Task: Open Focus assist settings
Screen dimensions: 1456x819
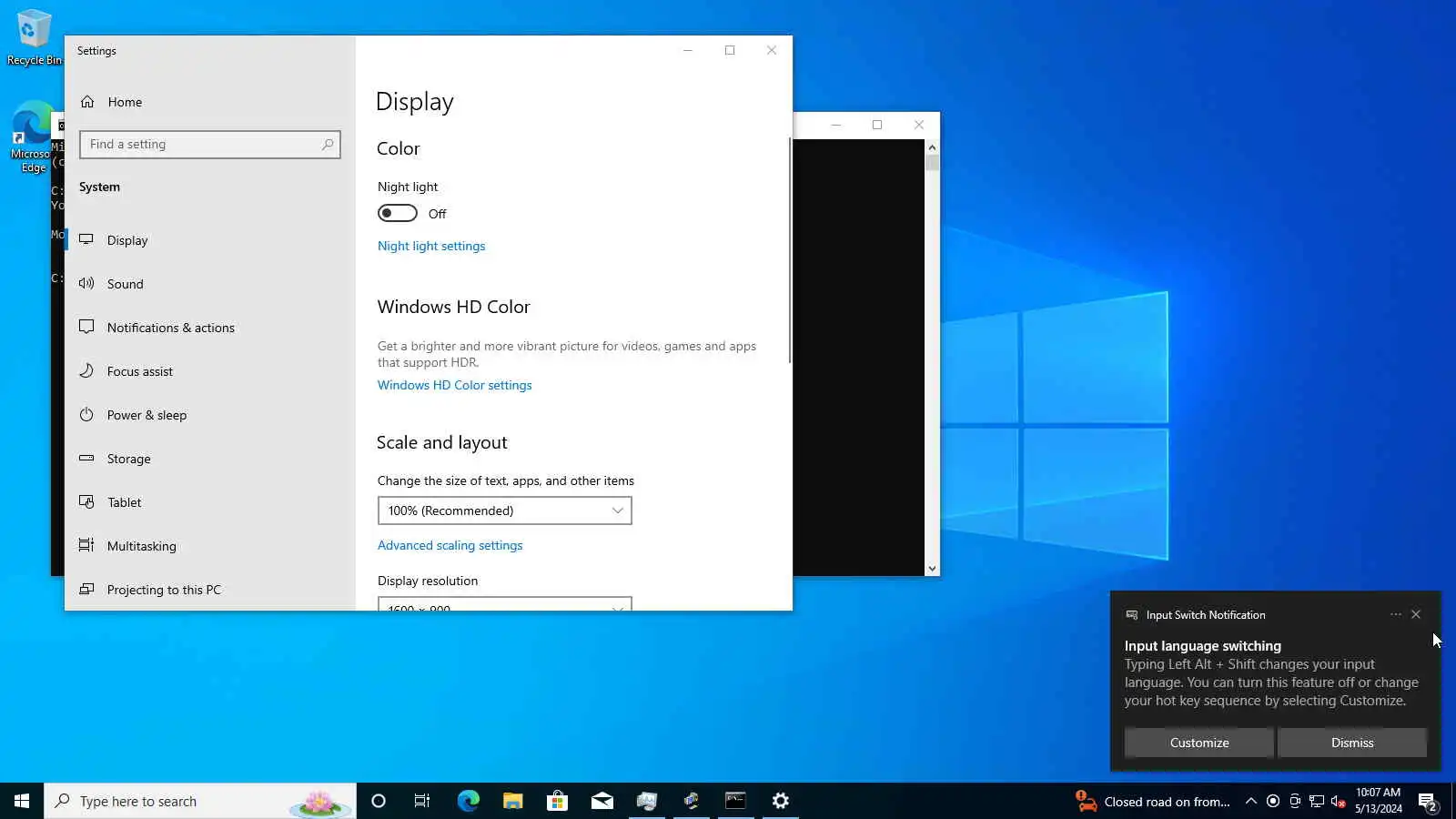Action: coord(209,371)
